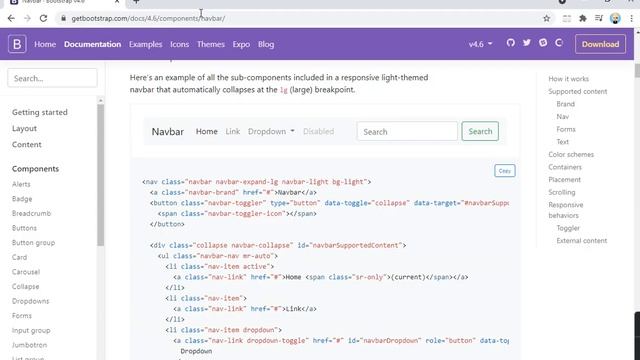Screen dimensions: 640x360
Task: Open Examples in the top nav
Action: [145, 44]
